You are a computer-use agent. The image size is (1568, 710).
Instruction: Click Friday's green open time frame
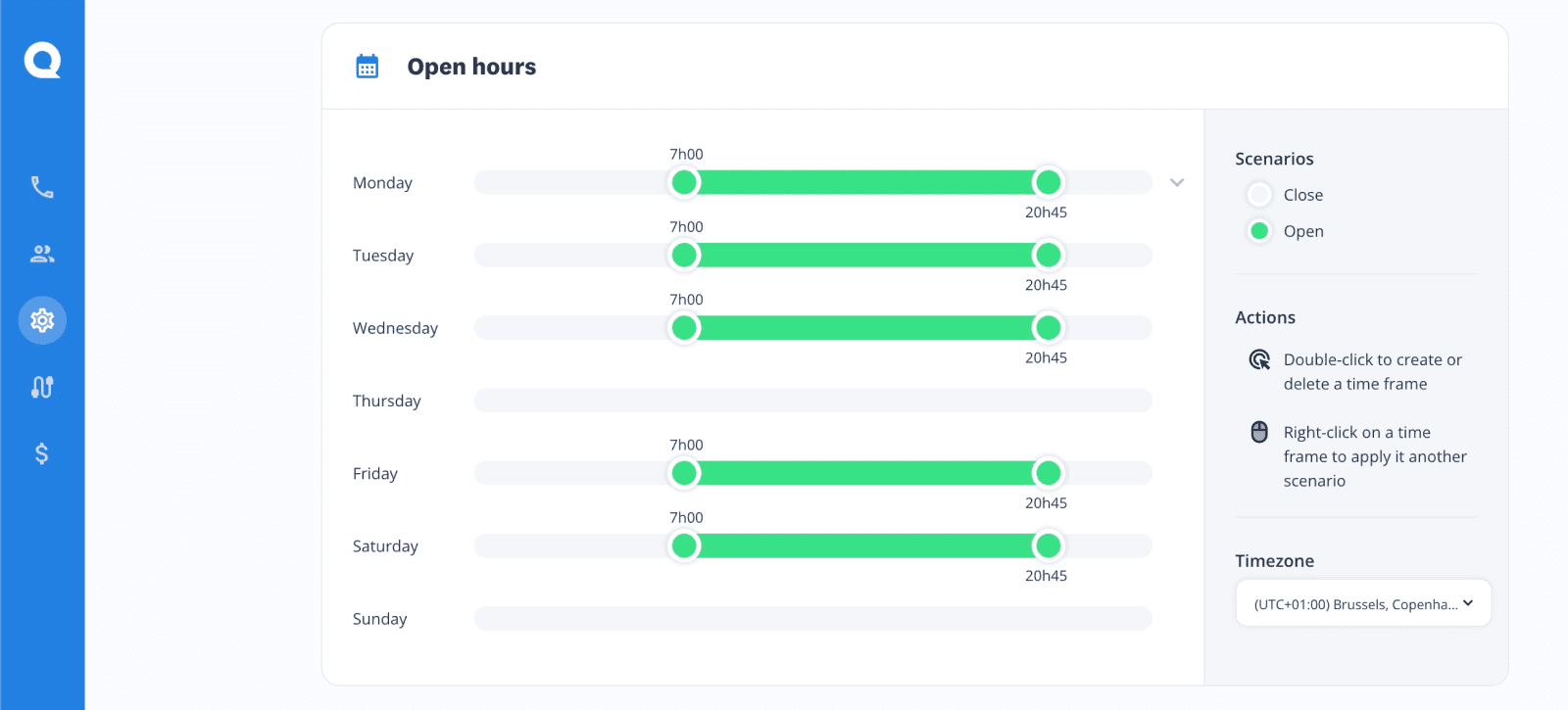[866, 473]
